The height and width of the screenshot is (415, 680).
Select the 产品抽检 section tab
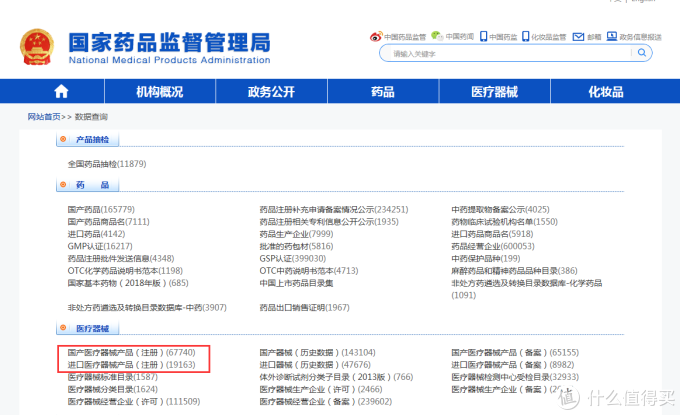click(87, 140)
